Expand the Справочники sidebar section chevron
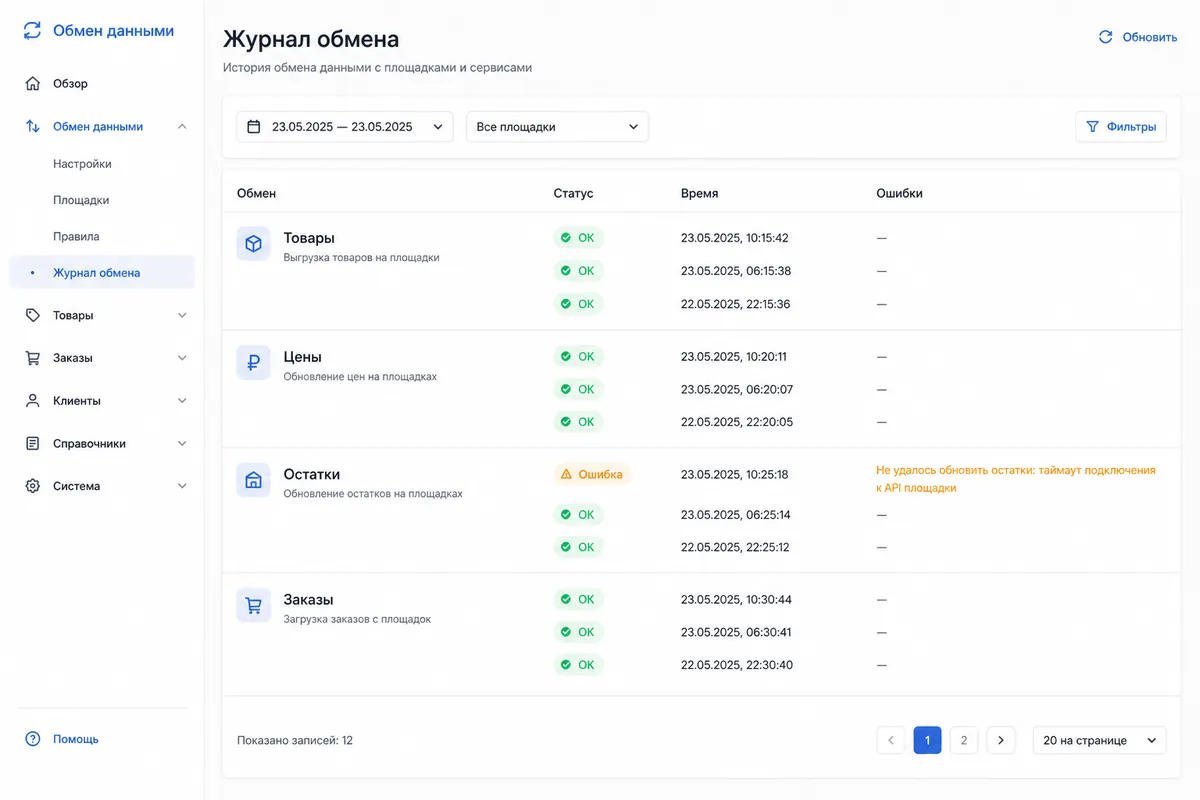 pyautogui.click(x=182, y=443)
